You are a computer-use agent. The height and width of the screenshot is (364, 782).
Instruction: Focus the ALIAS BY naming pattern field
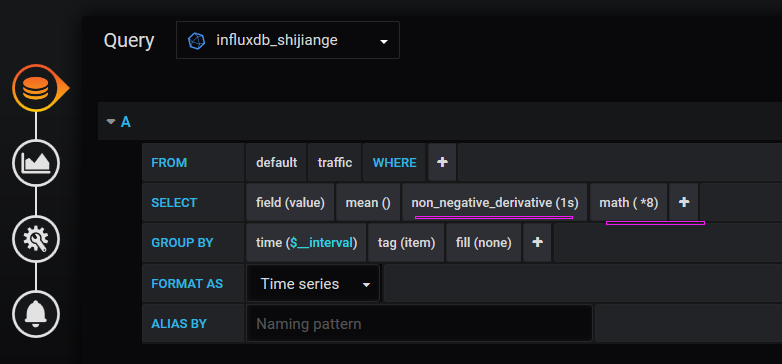click(x=419, y=324)
